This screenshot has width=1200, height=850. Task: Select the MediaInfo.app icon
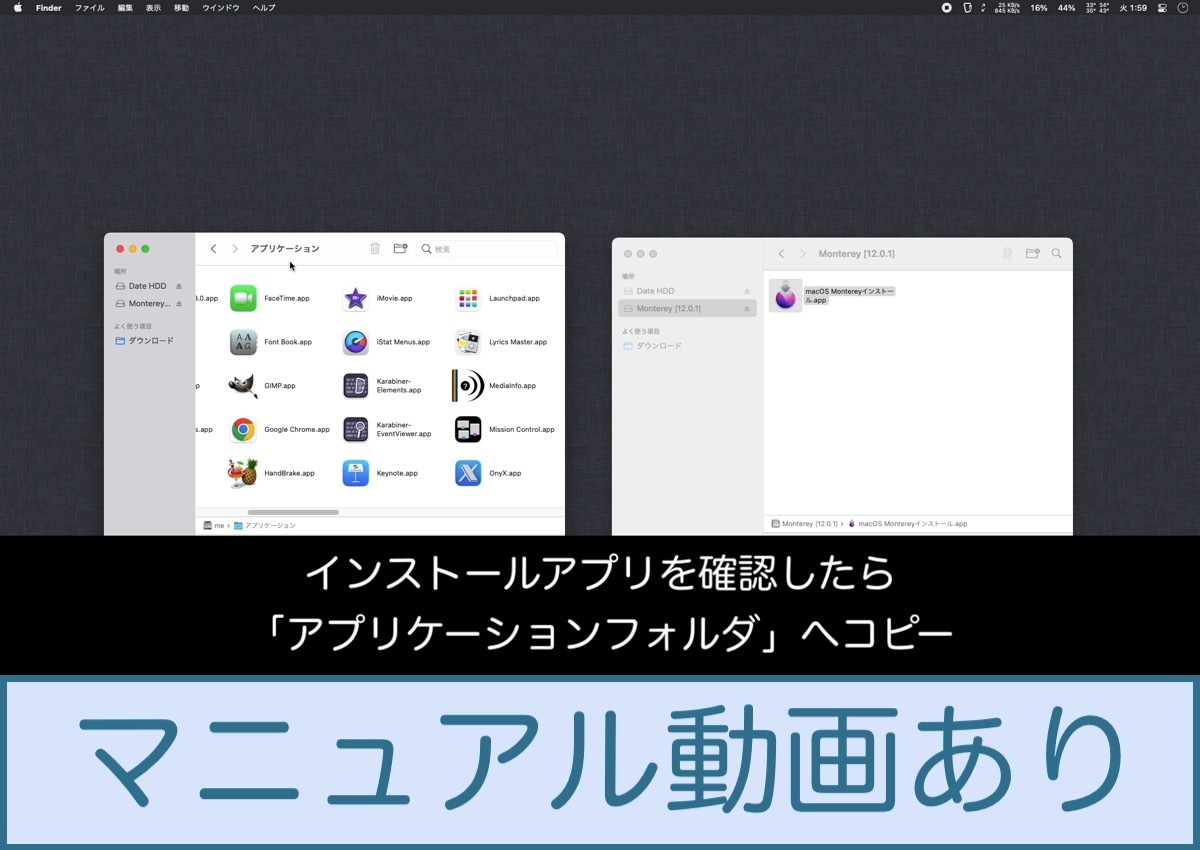(x=468, y=386)
